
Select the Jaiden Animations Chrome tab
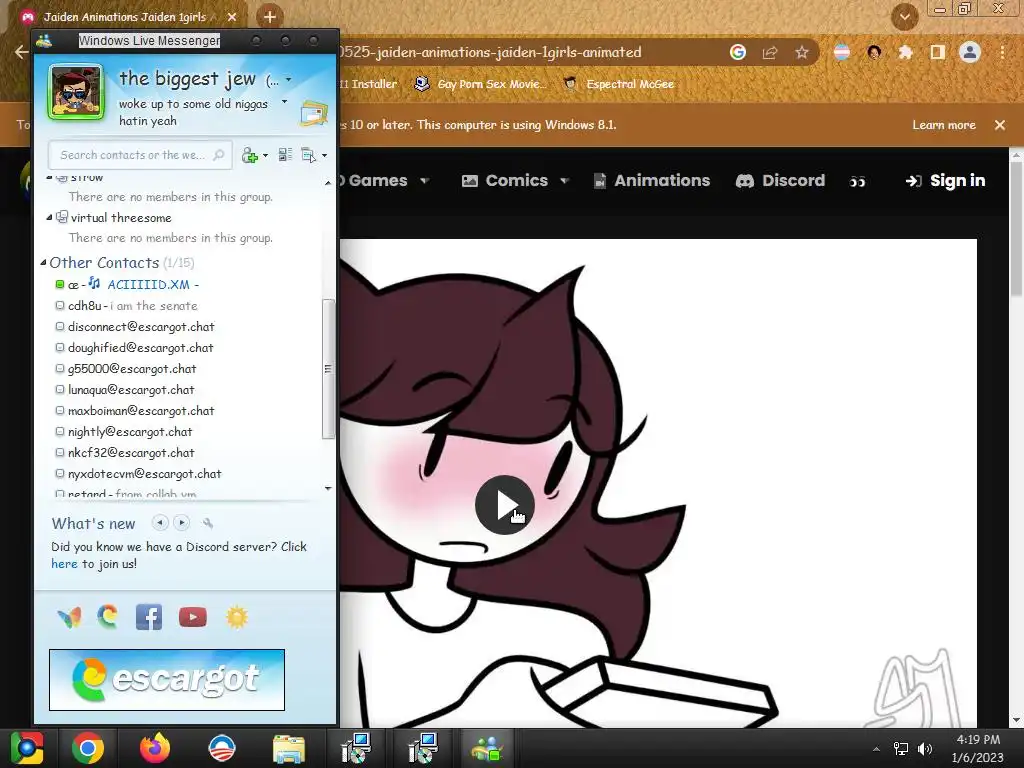(x=127, y=17)
